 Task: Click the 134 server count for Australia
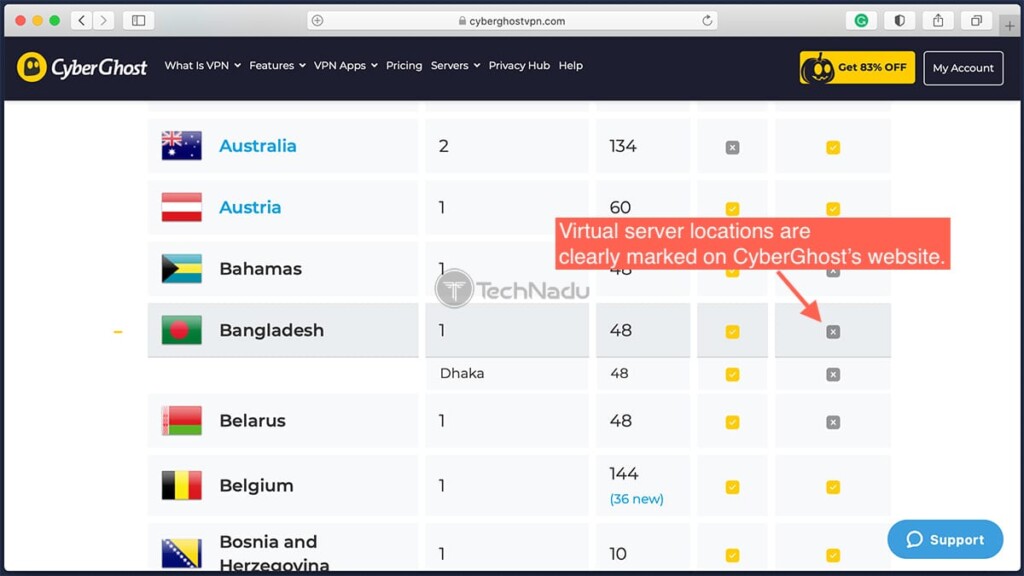(x=622, y=146)
